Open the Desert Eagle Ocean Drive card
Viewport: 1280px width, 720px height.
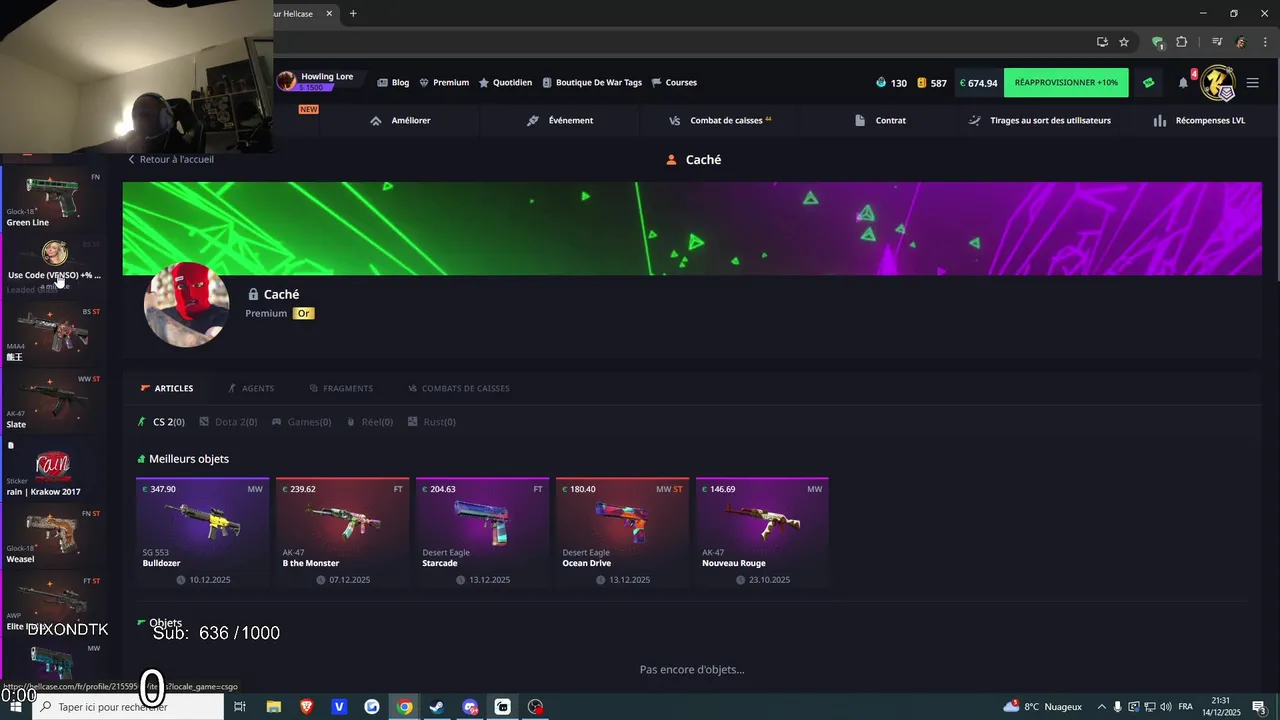pyautogui.click(x=622, y=533)
